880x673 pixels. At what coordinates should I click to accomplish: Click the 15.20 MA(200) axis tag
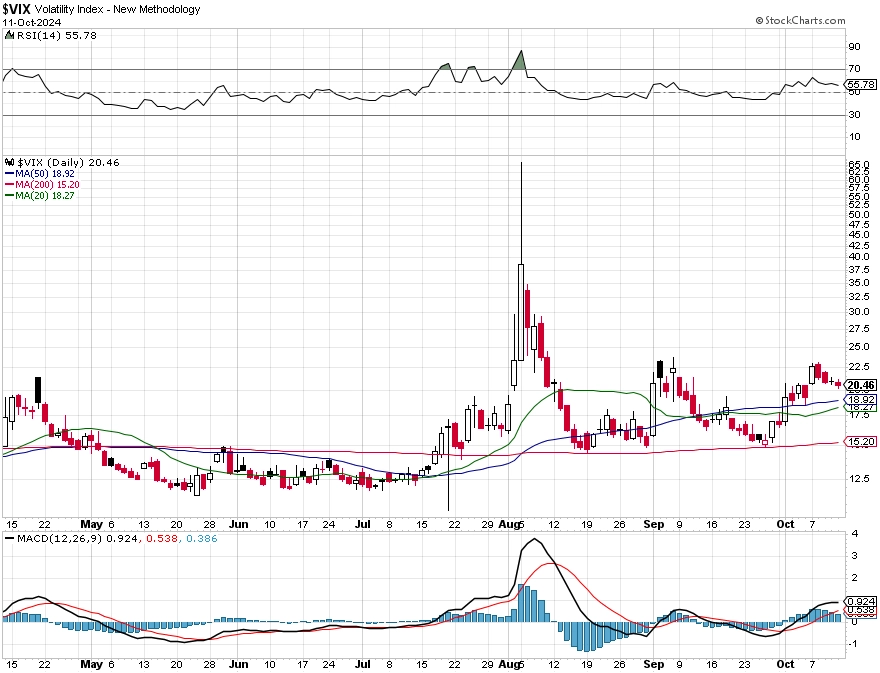coord(861,442)
